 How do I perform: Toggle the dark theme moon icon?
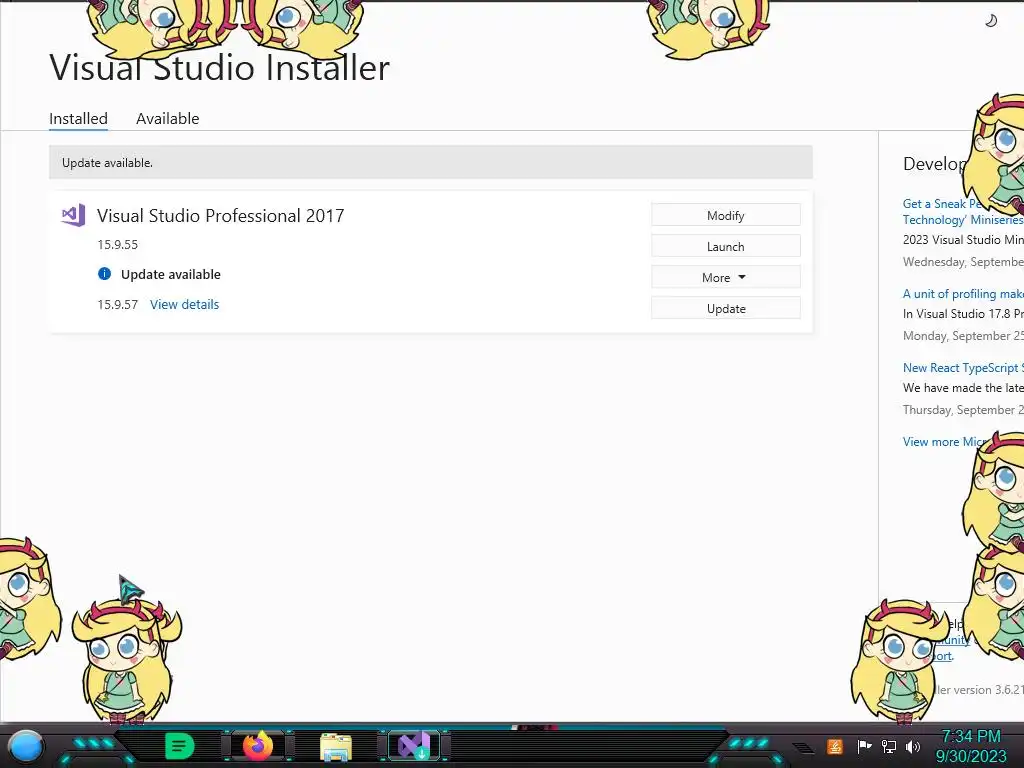click(x=991, y=21)
